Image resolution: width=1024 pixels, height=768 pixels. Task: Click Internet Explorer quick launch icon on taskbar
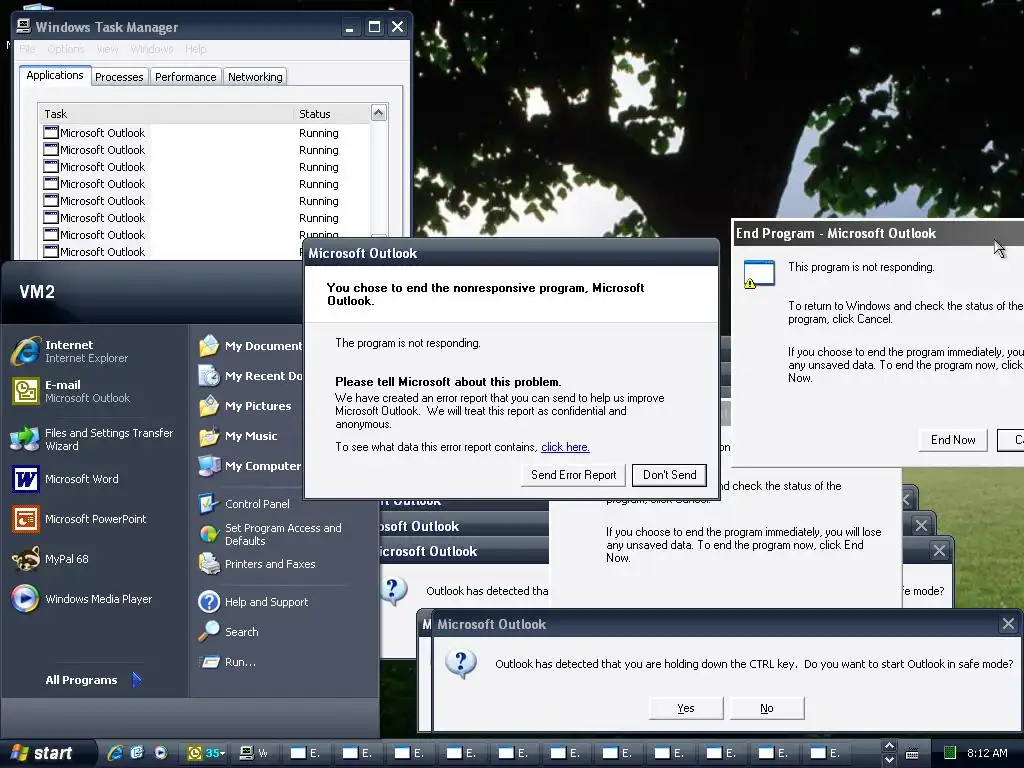pos(114,753)
